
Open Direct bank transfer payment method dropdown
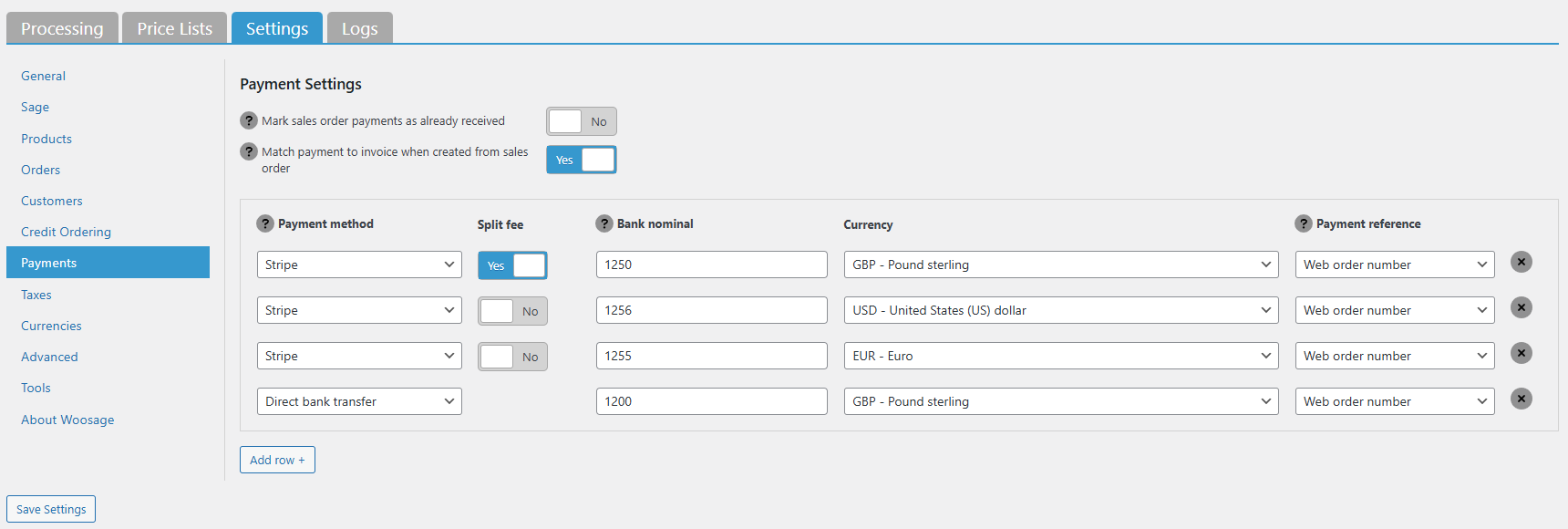[x=359, y=401]
